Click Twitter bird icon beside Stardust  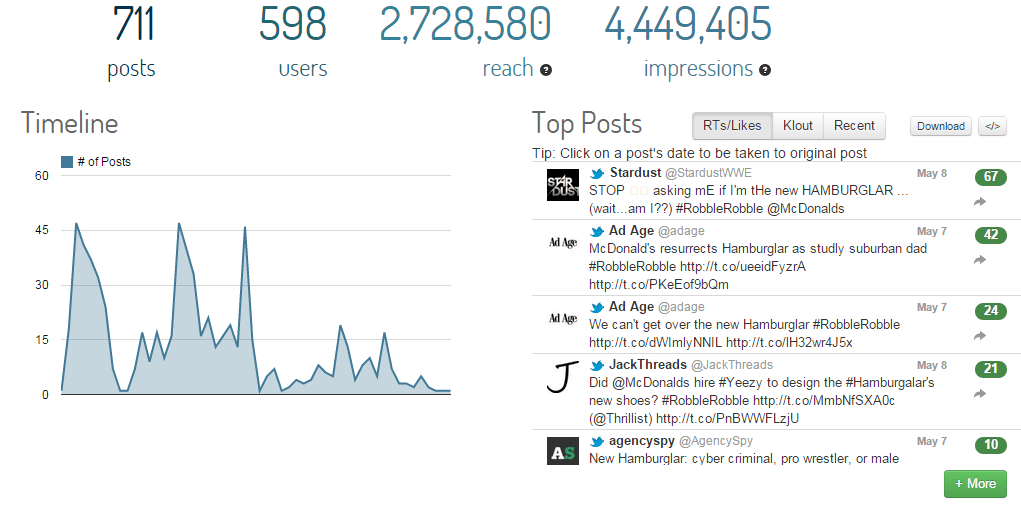pyautogui.click(x=598, y=174)
